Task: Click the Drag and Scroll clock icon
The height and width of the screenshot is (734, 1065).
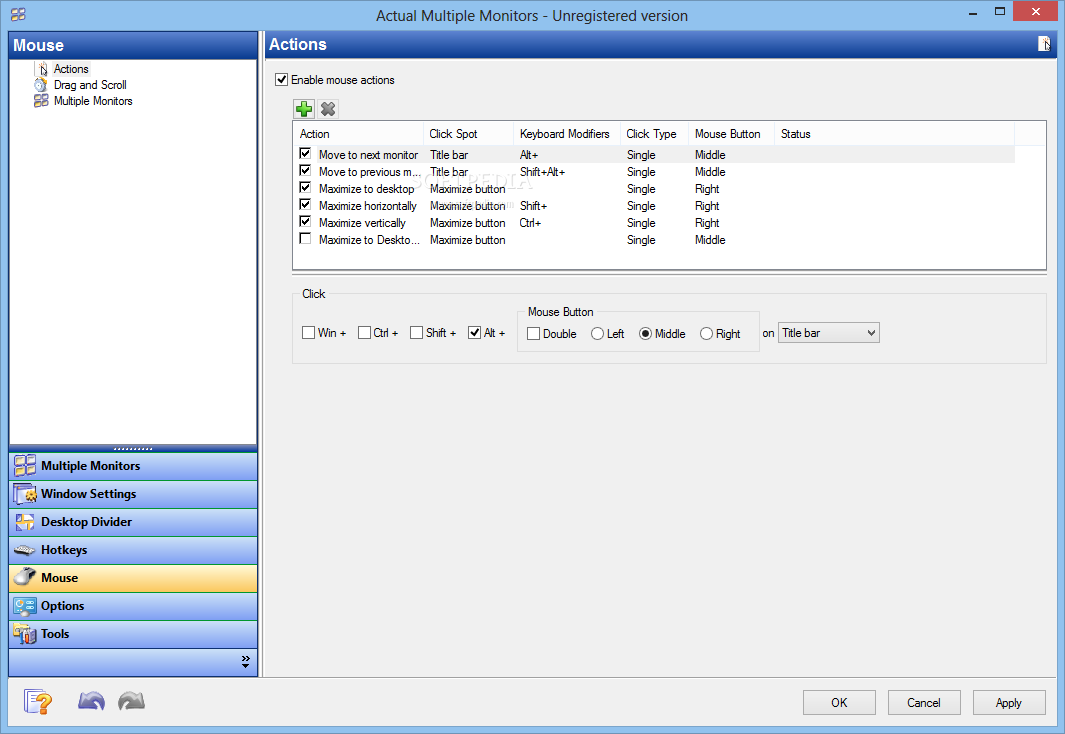Action: point(41,85)
